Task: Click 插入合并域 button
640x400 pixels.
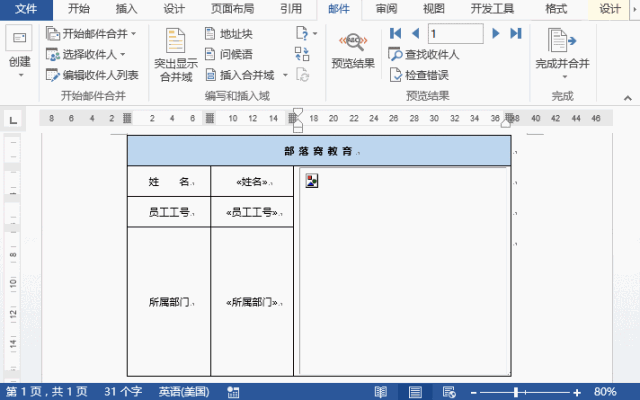Action: (x=240, y=75)
